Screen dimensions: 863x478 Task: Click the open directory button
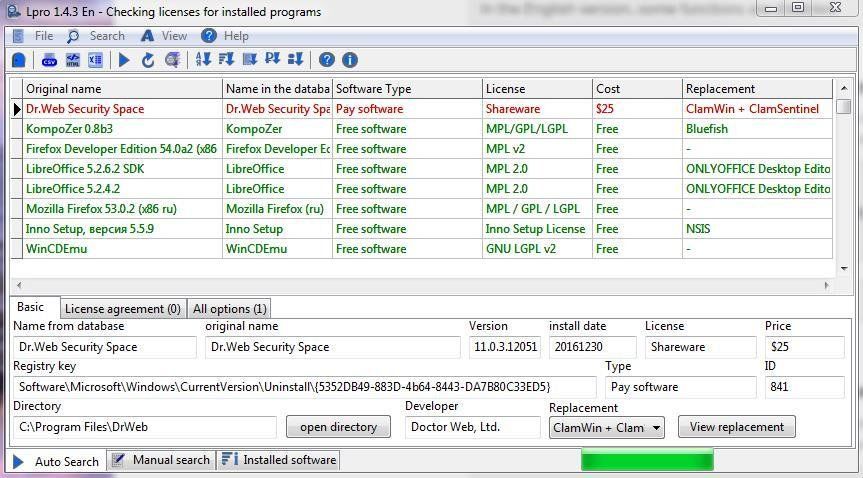pos(338,427)
